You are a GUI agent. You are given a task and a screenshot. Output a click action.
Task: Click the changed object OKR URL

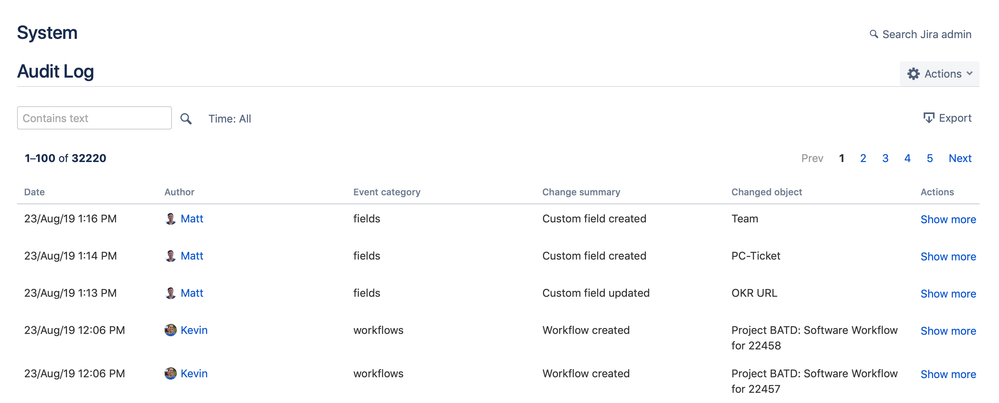click(x=754, y=293)
